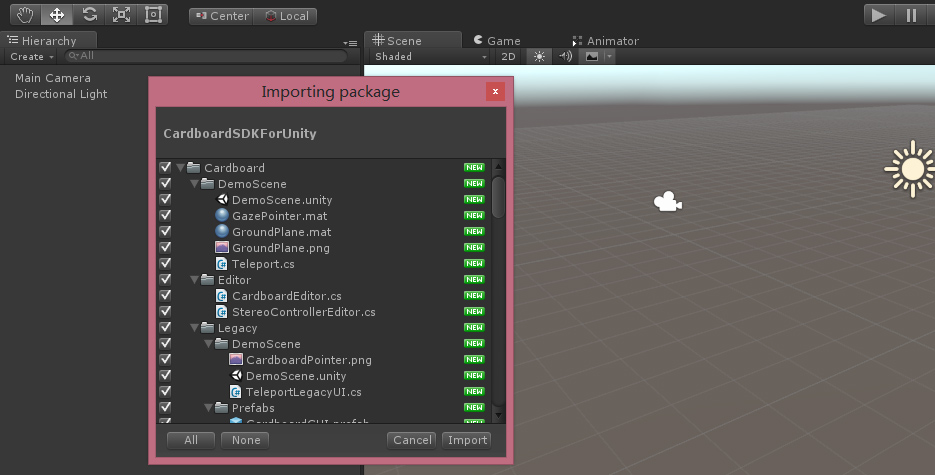Uncheck Teleport.cs checkbox
This screenshot has height=475, width=935.
pos(165,263)
